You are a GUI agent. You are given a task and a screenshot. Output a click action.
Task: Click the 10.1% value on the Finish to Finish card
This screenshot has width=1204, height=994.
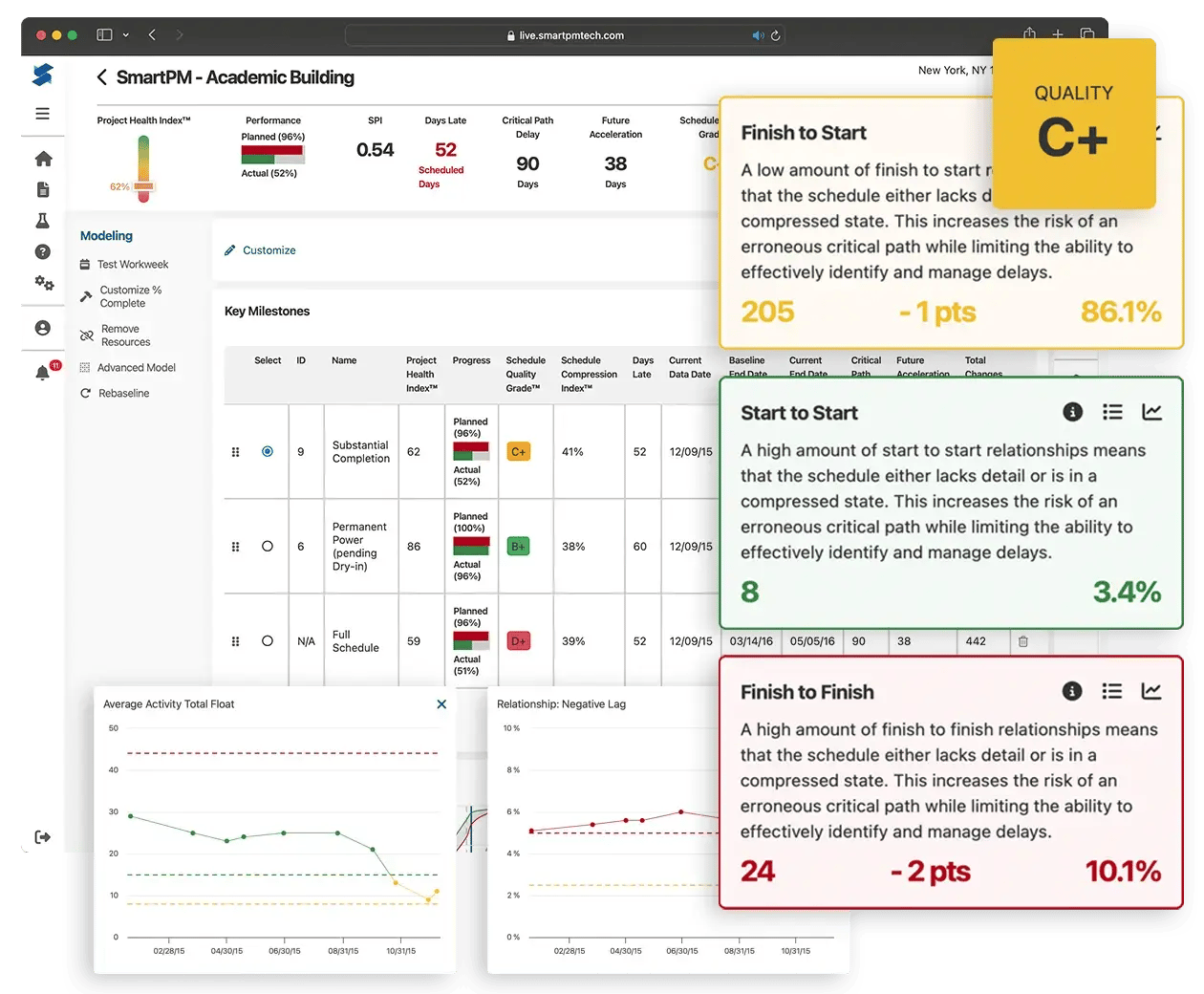[1123, 871]
